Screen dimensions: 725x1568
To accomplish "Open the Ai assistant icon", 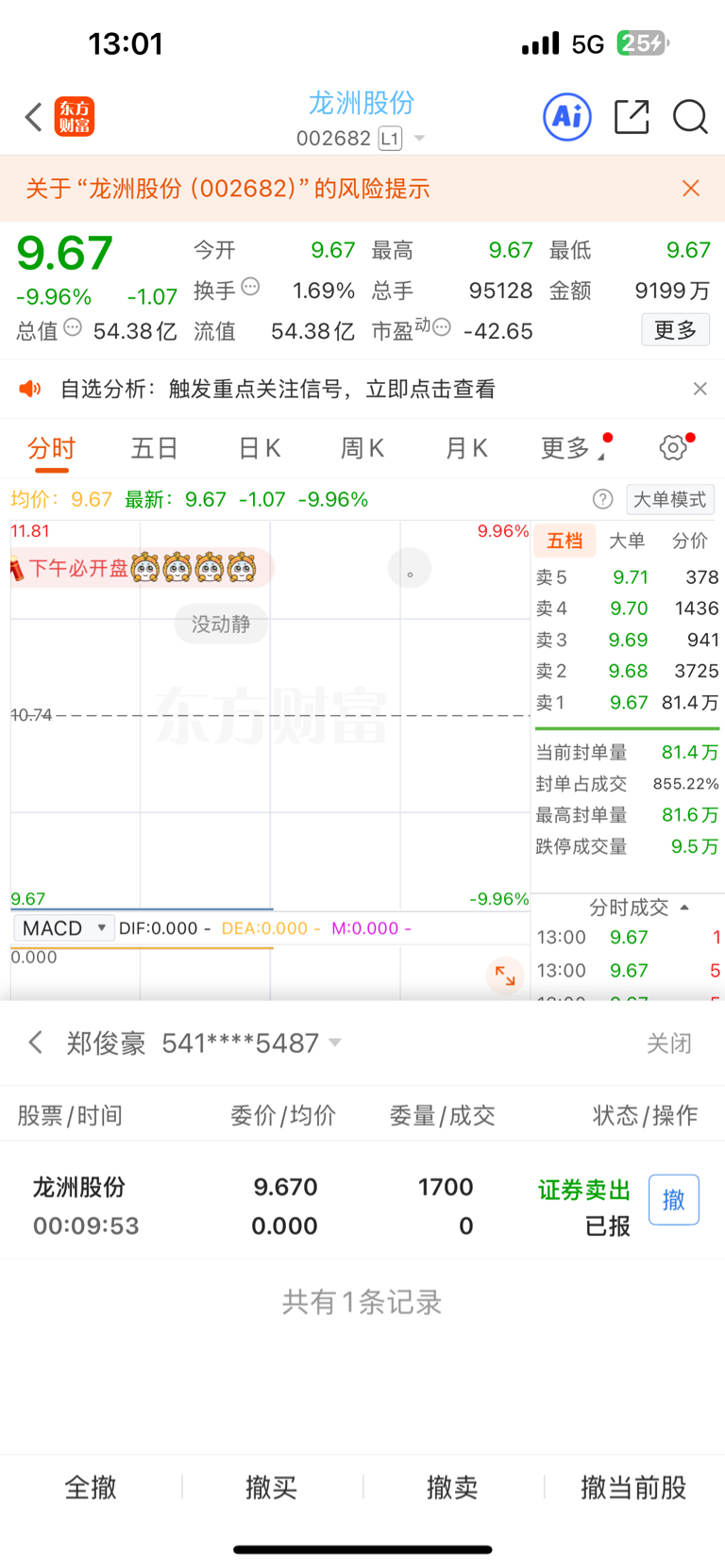I will tap(567, 117).
